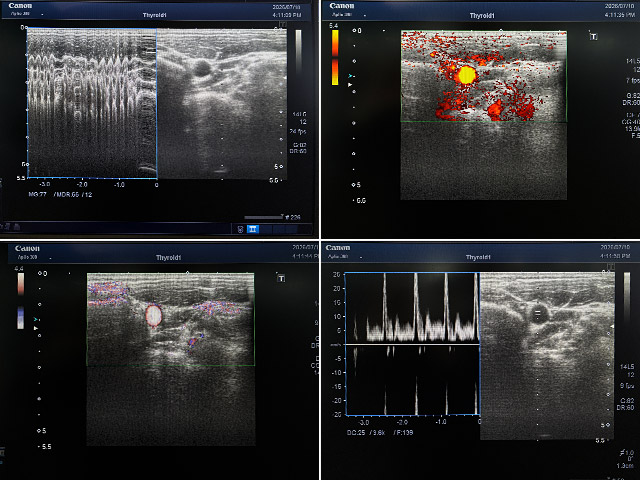Click the red-outlined vessel in color Doppler image

point(154,316)
